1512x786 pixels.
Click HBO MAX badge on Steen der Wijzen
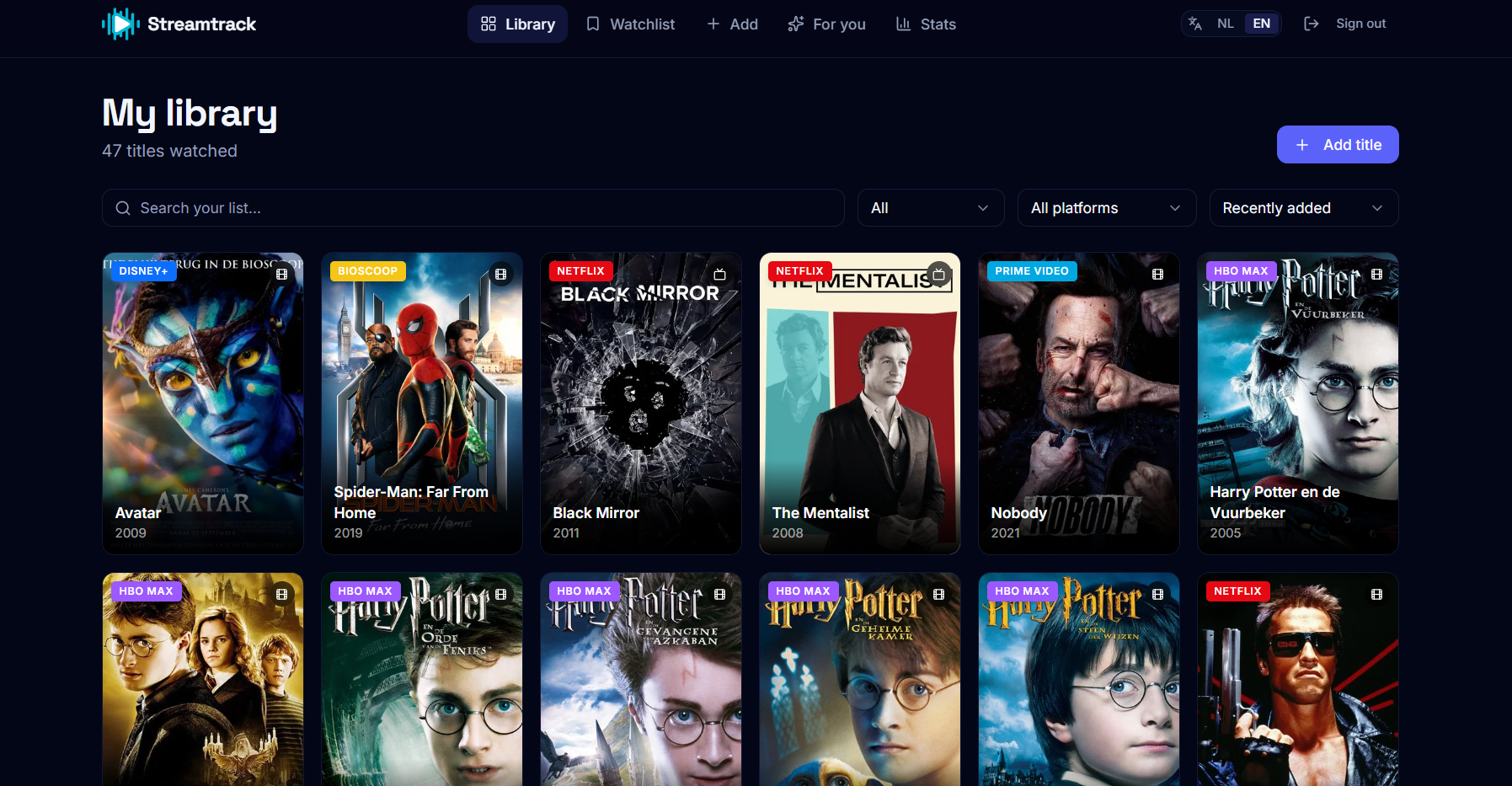pyautogui.click(x=1023, y=591)
